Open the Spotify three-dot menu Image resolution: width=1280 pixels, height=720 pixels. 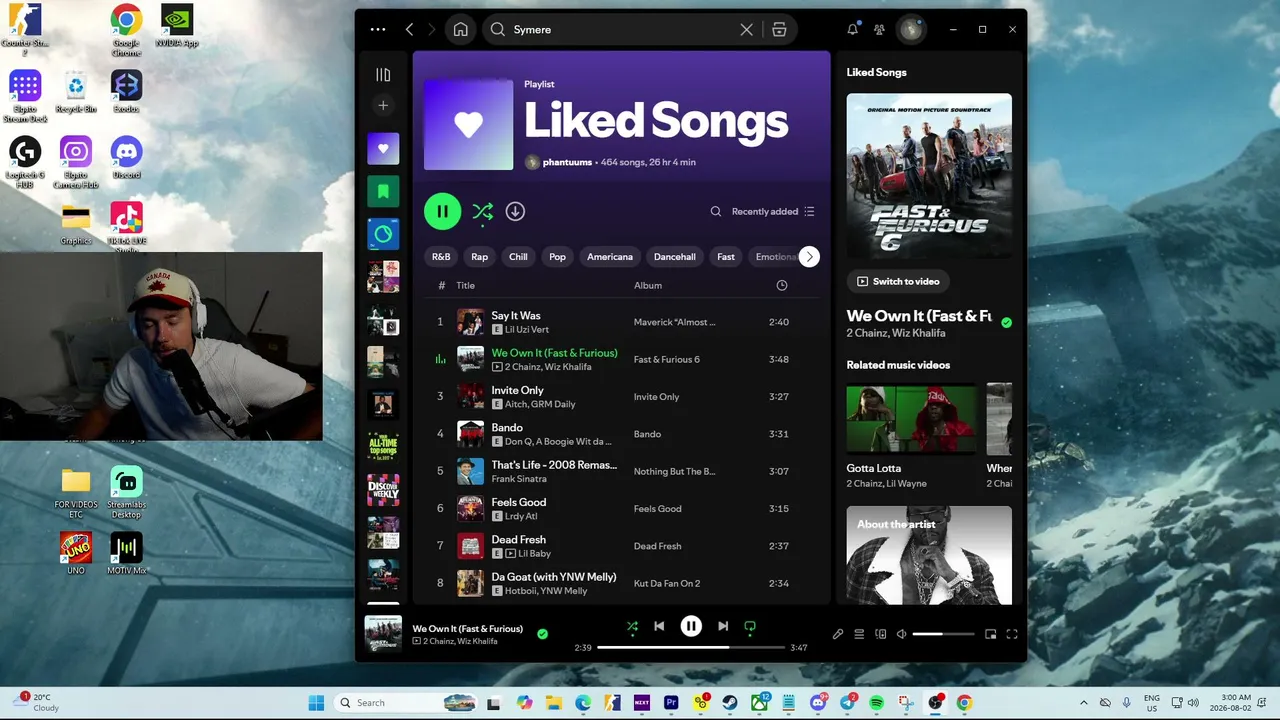(378, 30)
